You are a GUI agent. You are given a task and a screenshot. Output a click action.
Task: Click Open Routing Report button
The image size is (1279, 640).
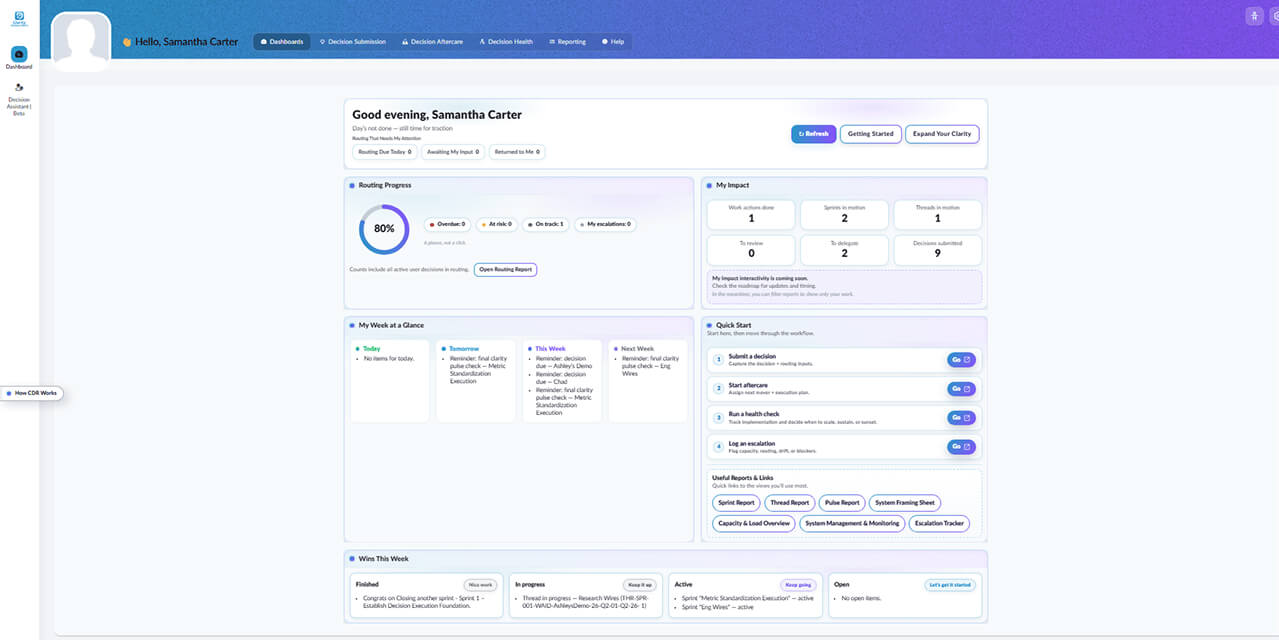click(x=505, y=269)
